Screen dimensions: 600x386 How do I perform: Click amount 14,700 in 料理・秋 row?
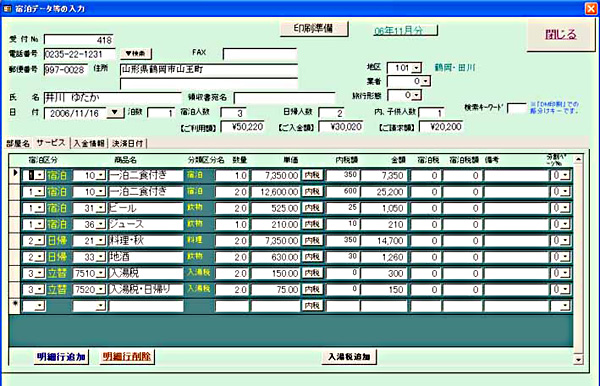[x=384, y=241]
